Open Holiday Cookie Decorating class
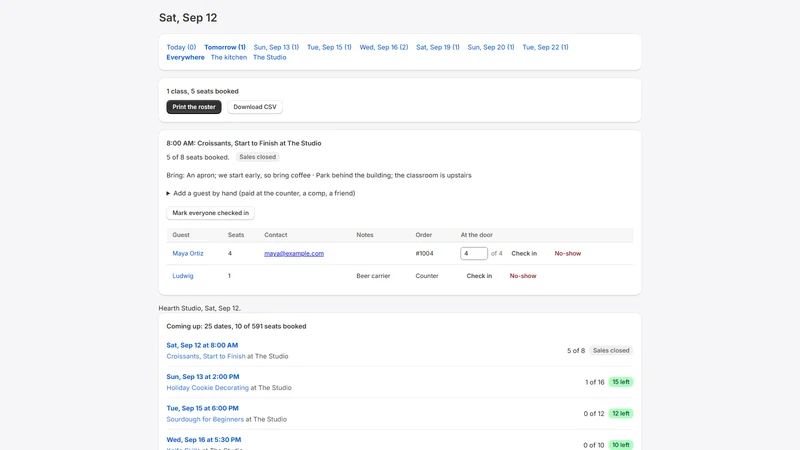 (x=208, y=388)
